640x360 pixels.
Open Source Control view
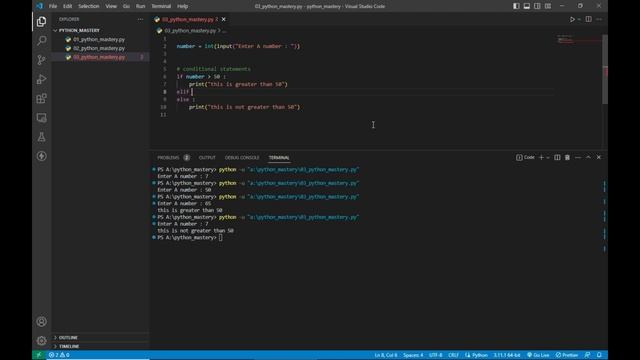(41, 60)
